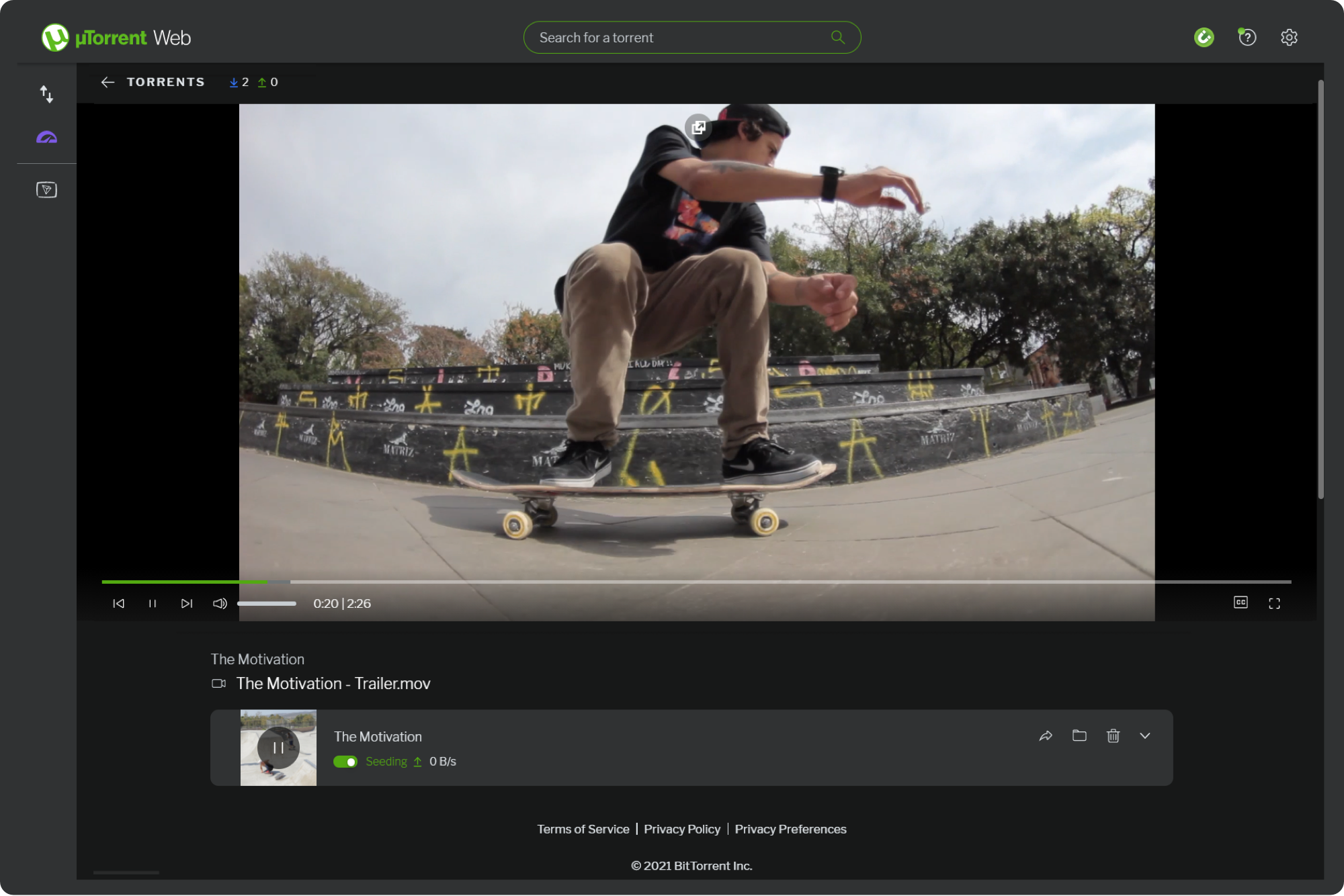Click the TRON icon in the sidebar

[x=46, y=189]
